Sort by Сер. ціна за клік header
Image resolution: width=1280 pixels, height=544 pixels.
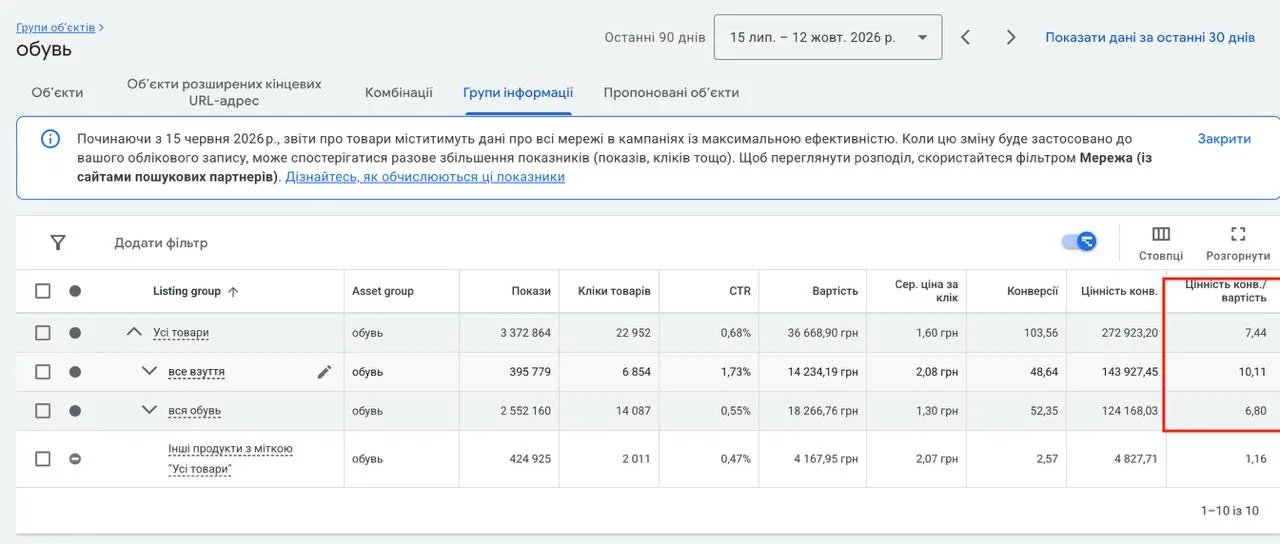point(926,291)
